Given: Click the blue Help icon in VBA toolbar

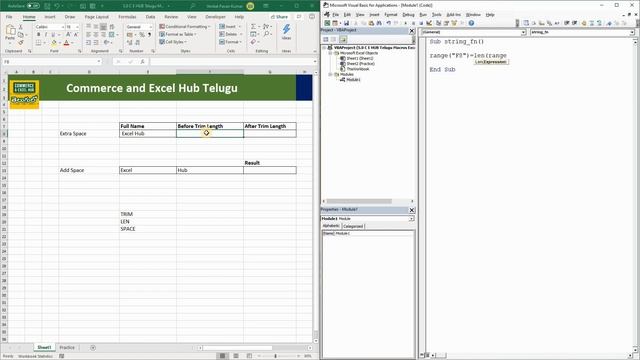Looking at the screenshot, I should 471,23.
